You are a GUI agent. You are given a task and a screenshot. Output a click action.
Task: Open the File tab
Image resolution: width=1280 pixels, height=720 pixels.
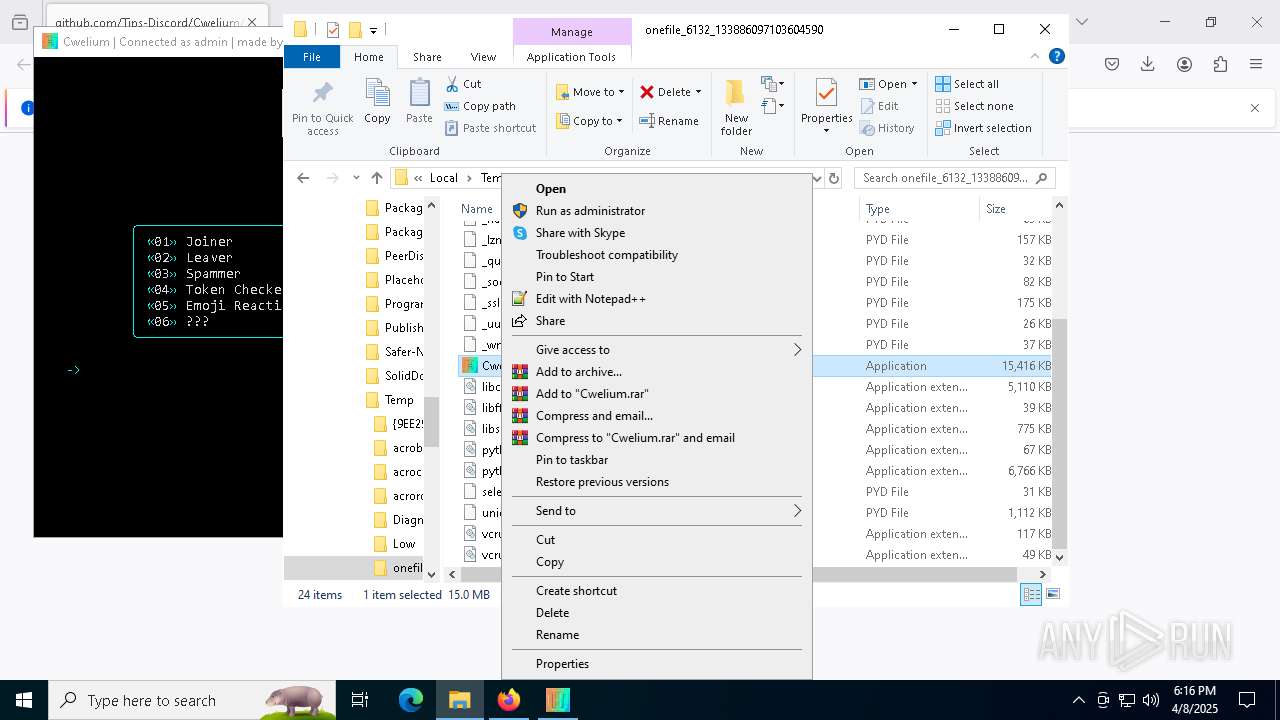pos(312,57)
